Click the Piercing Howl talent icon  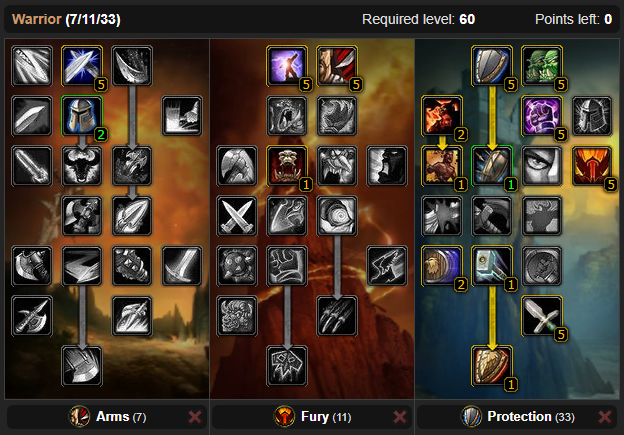pos(287,166)
